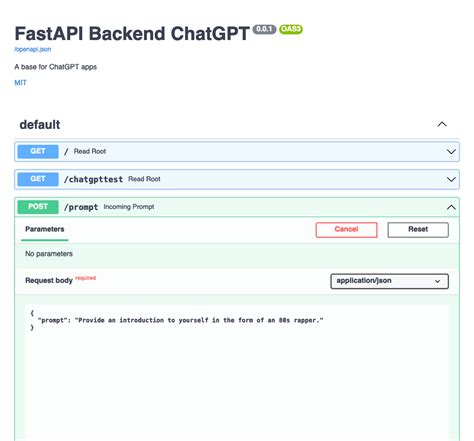
Task: Click the GET badge for /chatgpttest
Action: coord(38,179)
